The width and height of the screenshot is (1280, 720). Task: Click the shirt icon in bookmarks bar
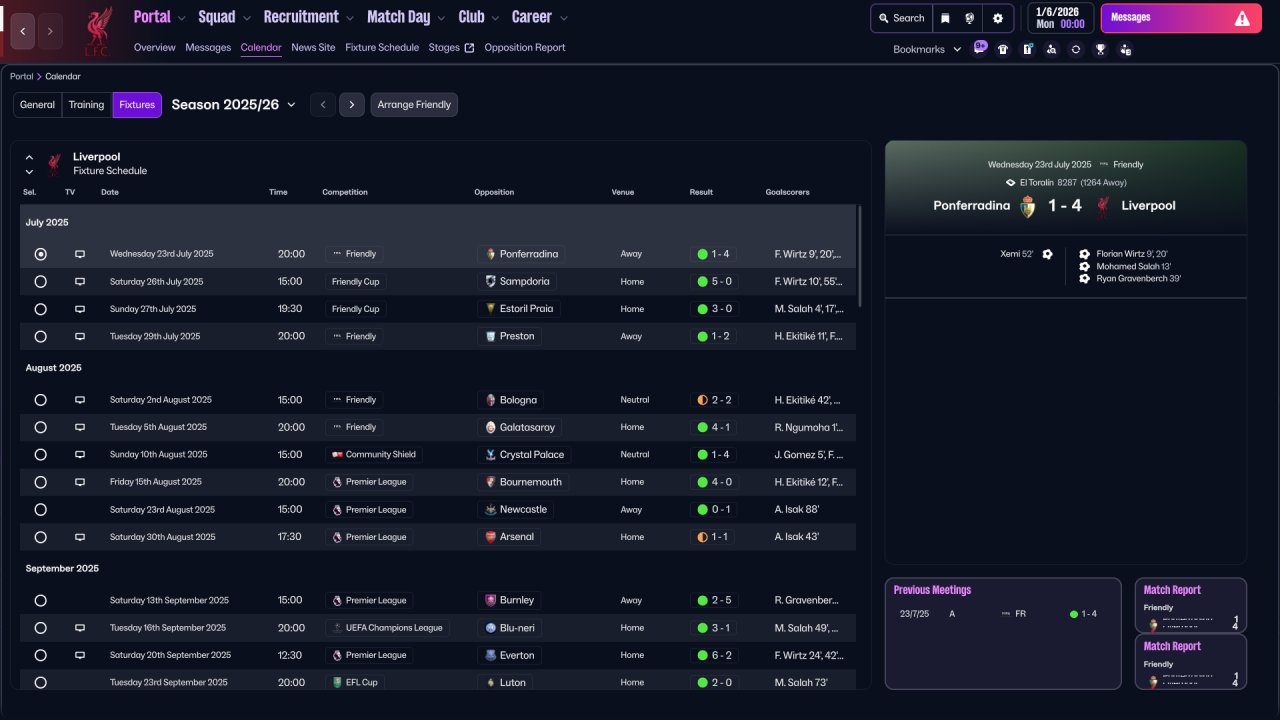pos(1003,49)
